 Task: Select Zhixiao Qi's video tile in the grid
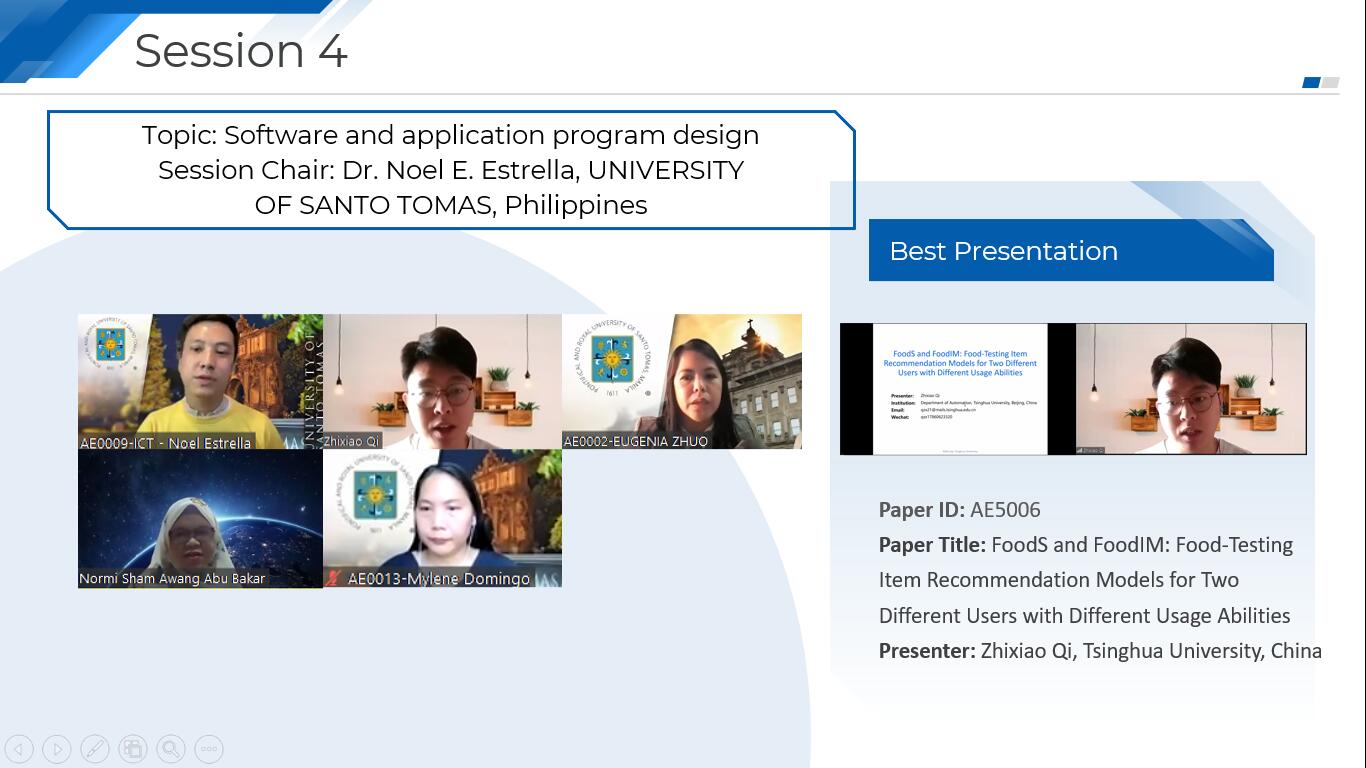(442, 382)
